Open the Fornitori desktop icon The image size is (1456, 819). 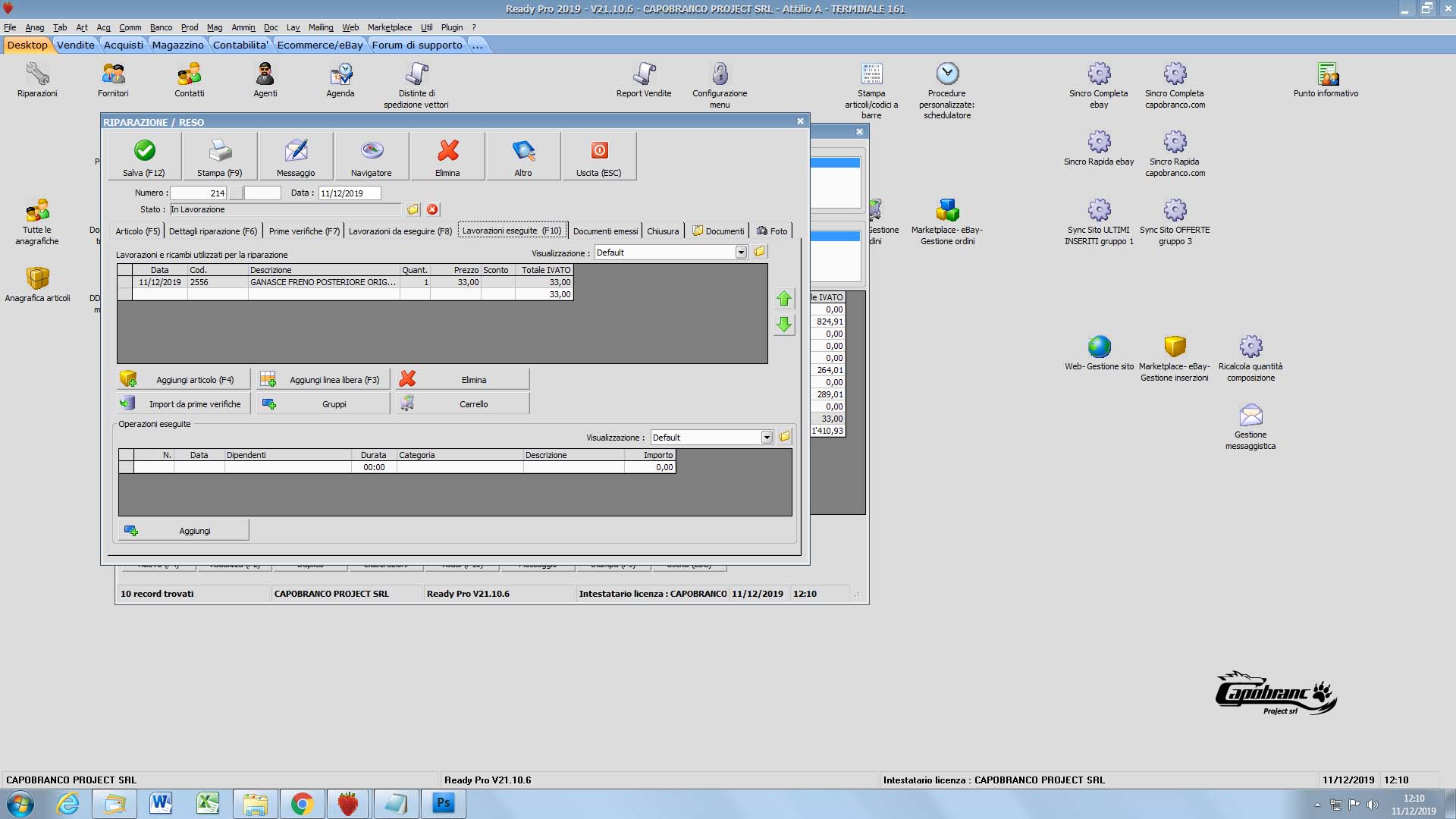coord(113,80)
